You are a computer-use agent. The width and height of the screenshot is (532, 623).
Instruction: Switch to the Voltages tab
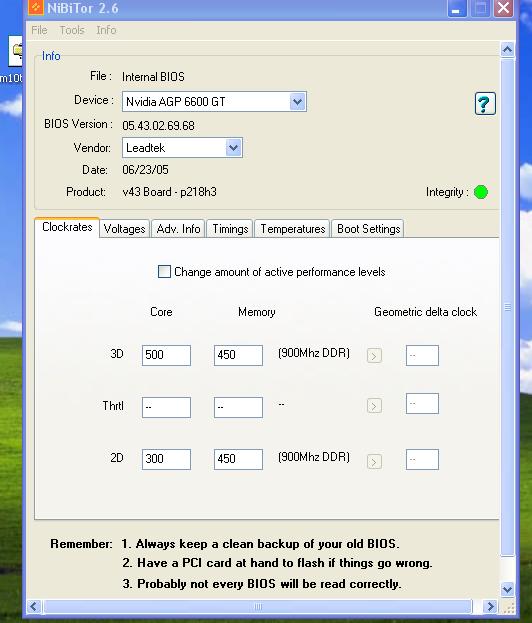click(124, 229)
